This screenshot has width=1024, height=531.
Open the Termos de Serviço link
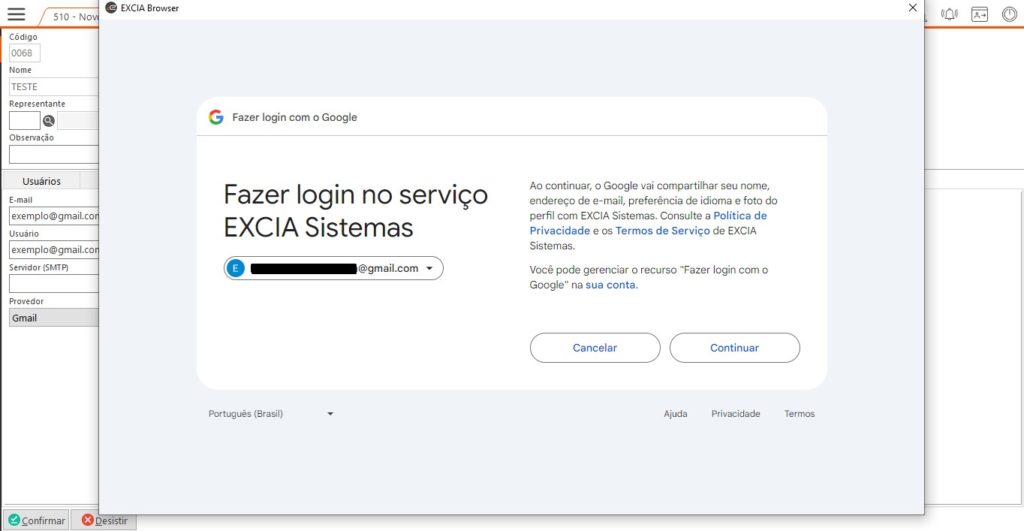click(661, 231)
